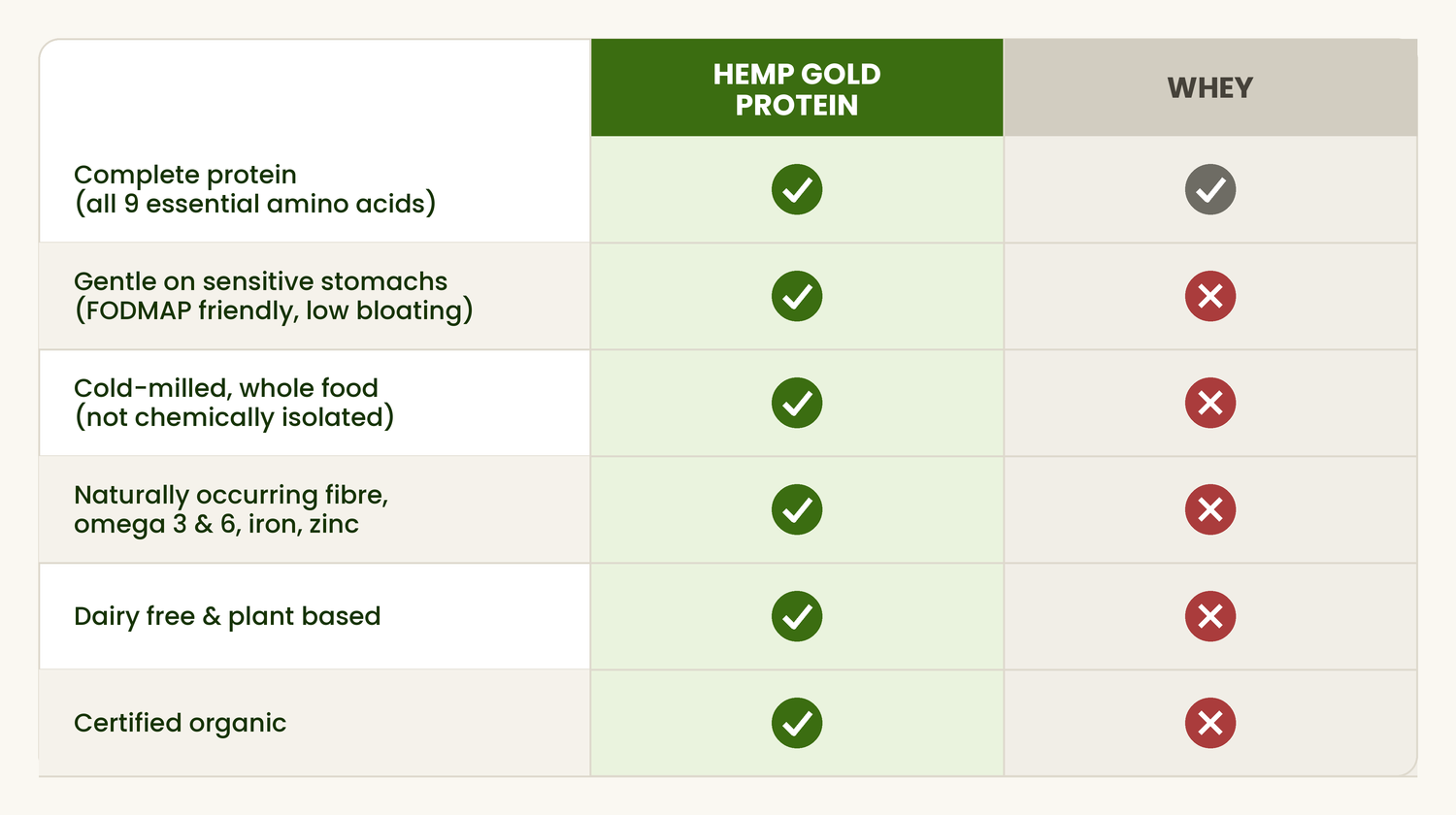The image size is (1456, 815).
Task: Click the Cold-milled, whole food label
Action: pos(234,403)
